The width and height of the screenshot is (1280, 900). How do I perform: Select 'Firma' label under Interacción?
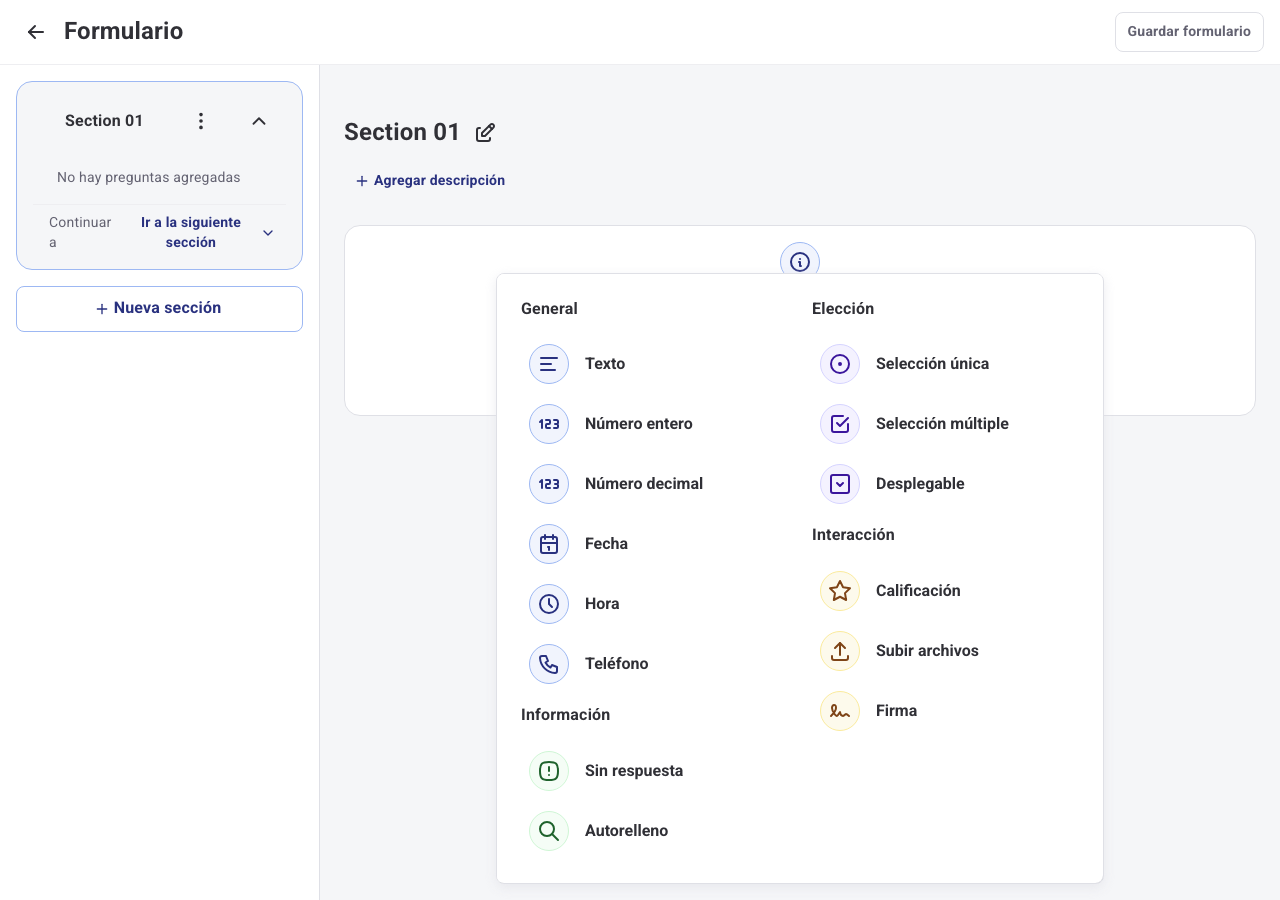[896, 711]
